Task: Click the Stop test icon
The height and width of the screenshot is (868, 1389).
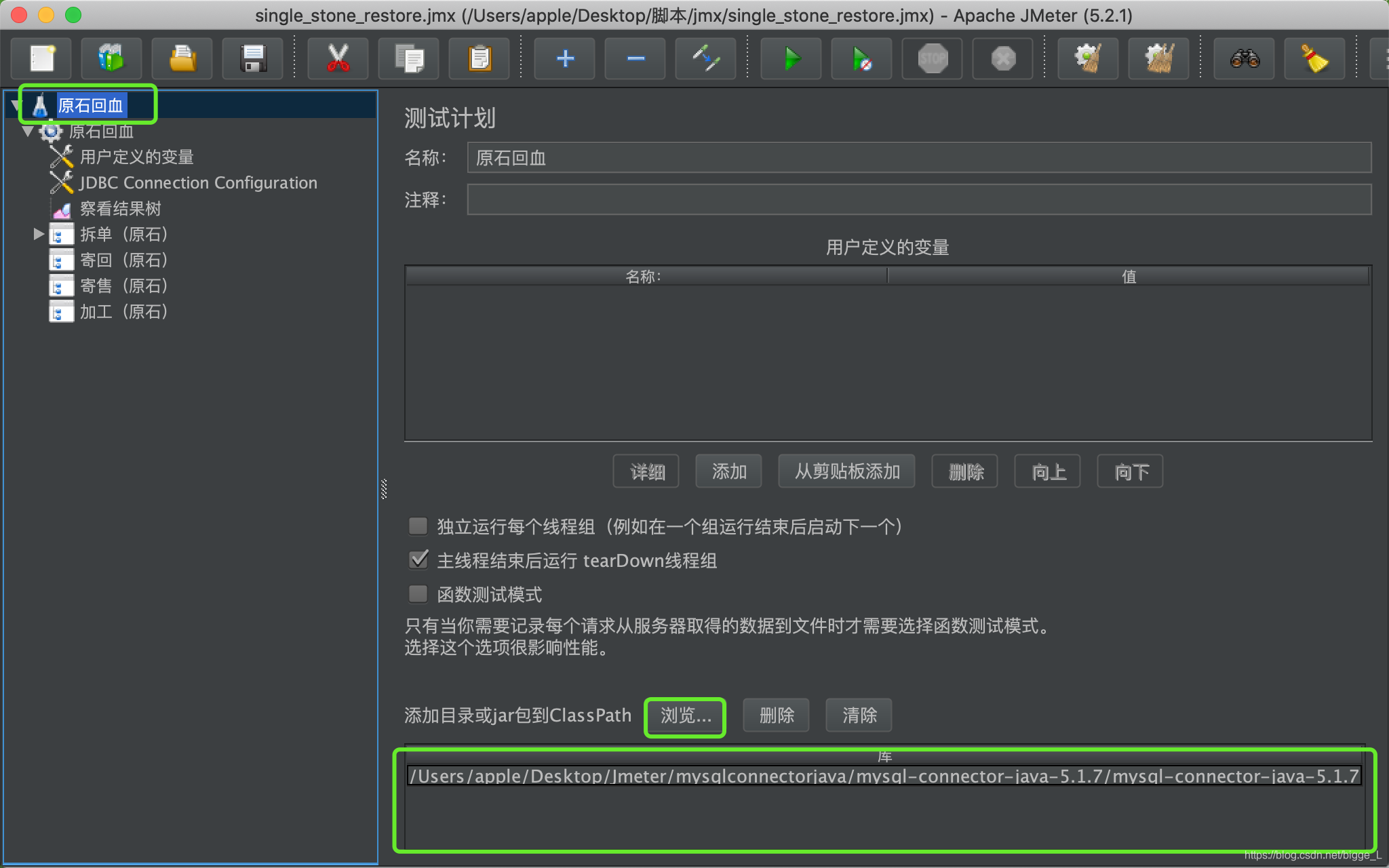Action: (932, 58)
